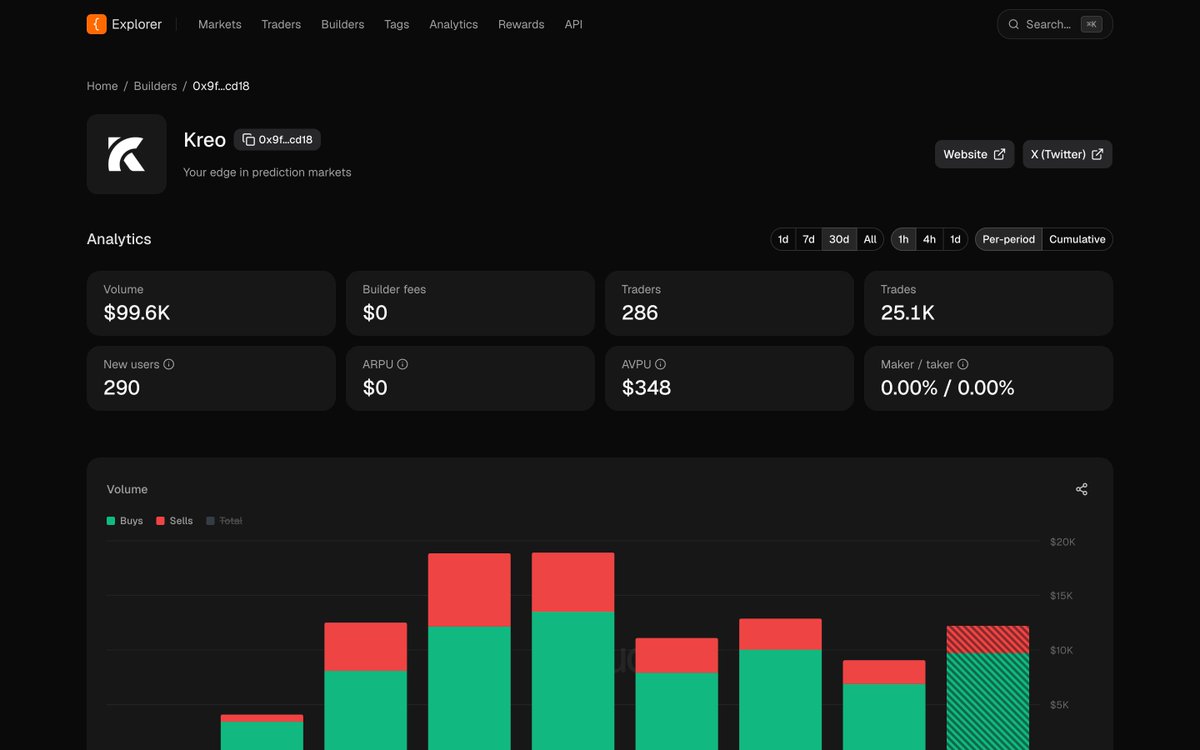The width and height of the screenshot is (1200, 750).
Task: Open the Rewards nav item
Action: point(521,24)
